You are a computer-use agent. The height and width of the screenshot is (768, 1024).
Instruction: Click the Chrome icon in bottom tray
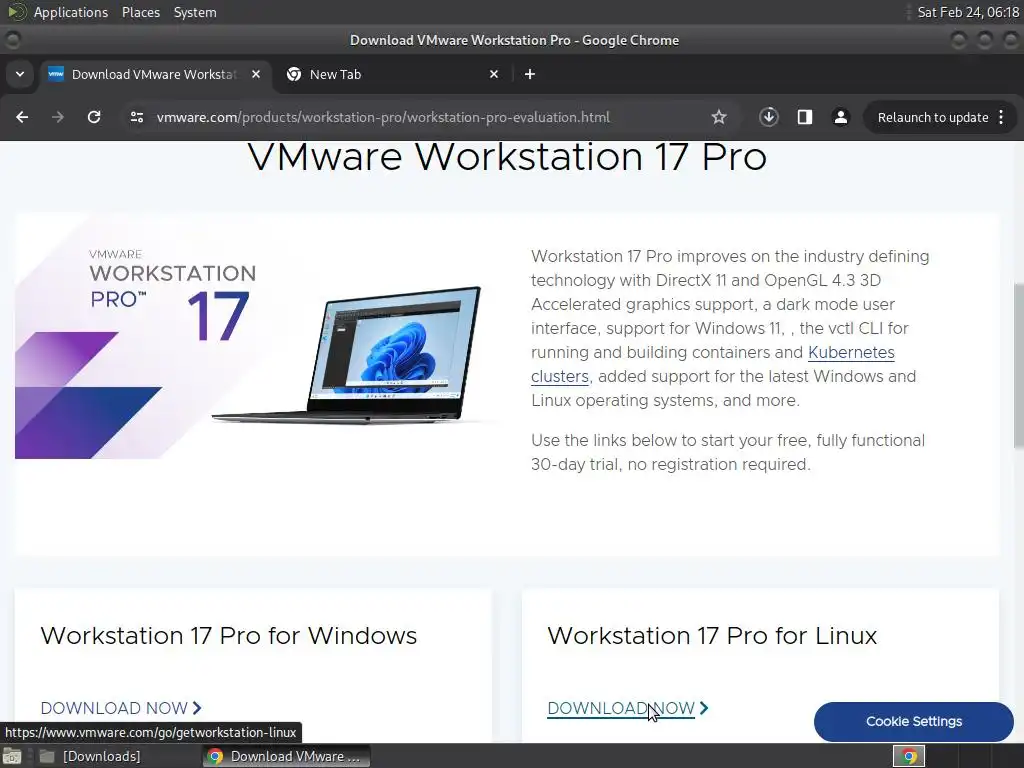(909, 756)
